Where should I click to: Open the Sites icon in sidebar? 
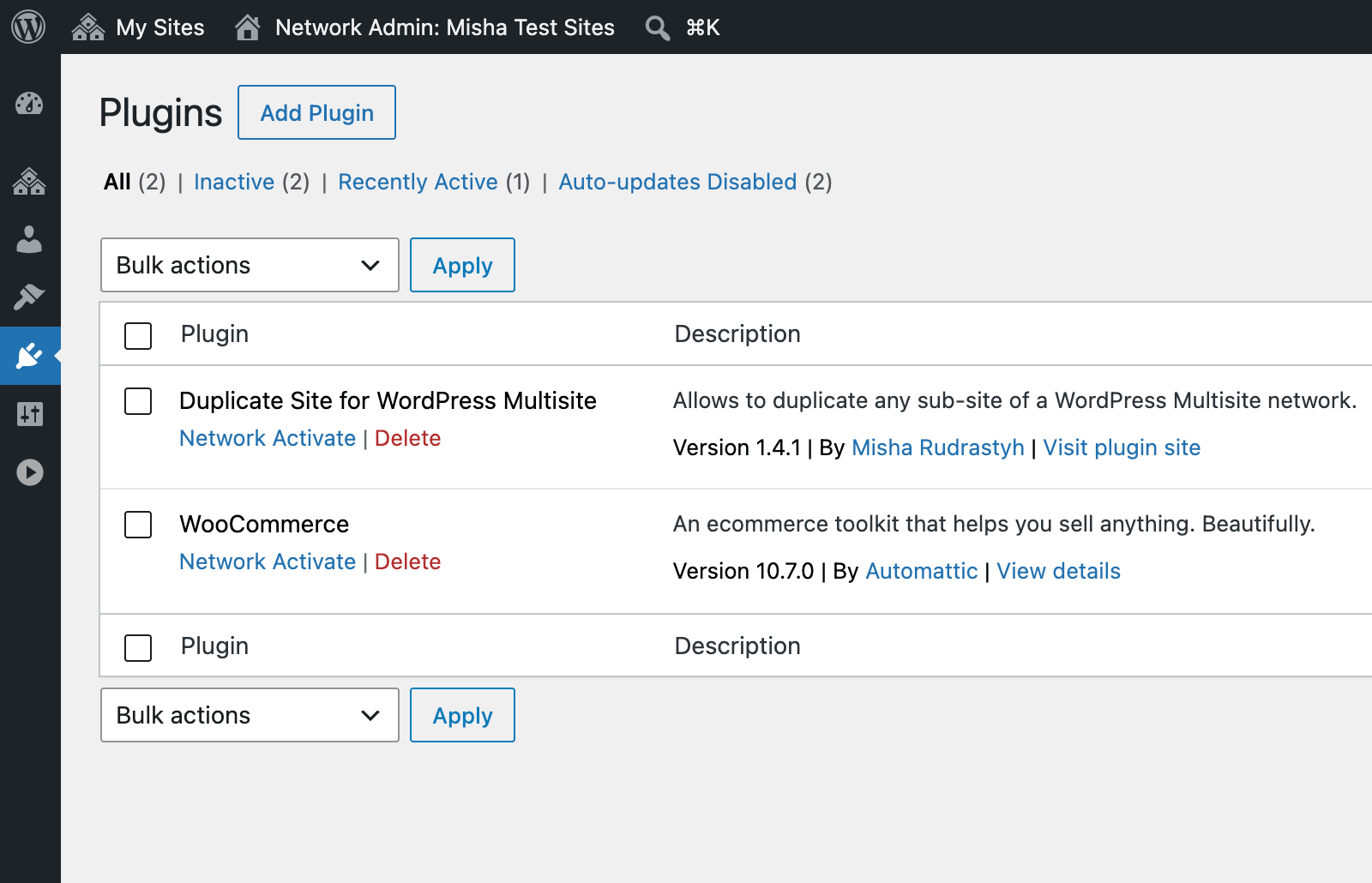[29, 182]
